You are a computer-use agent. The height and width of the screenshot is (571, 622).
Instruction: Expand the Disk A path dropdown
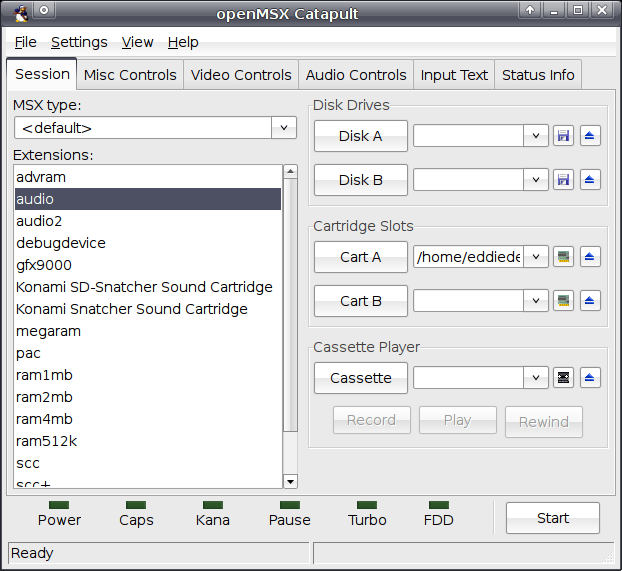pos(536,136)
